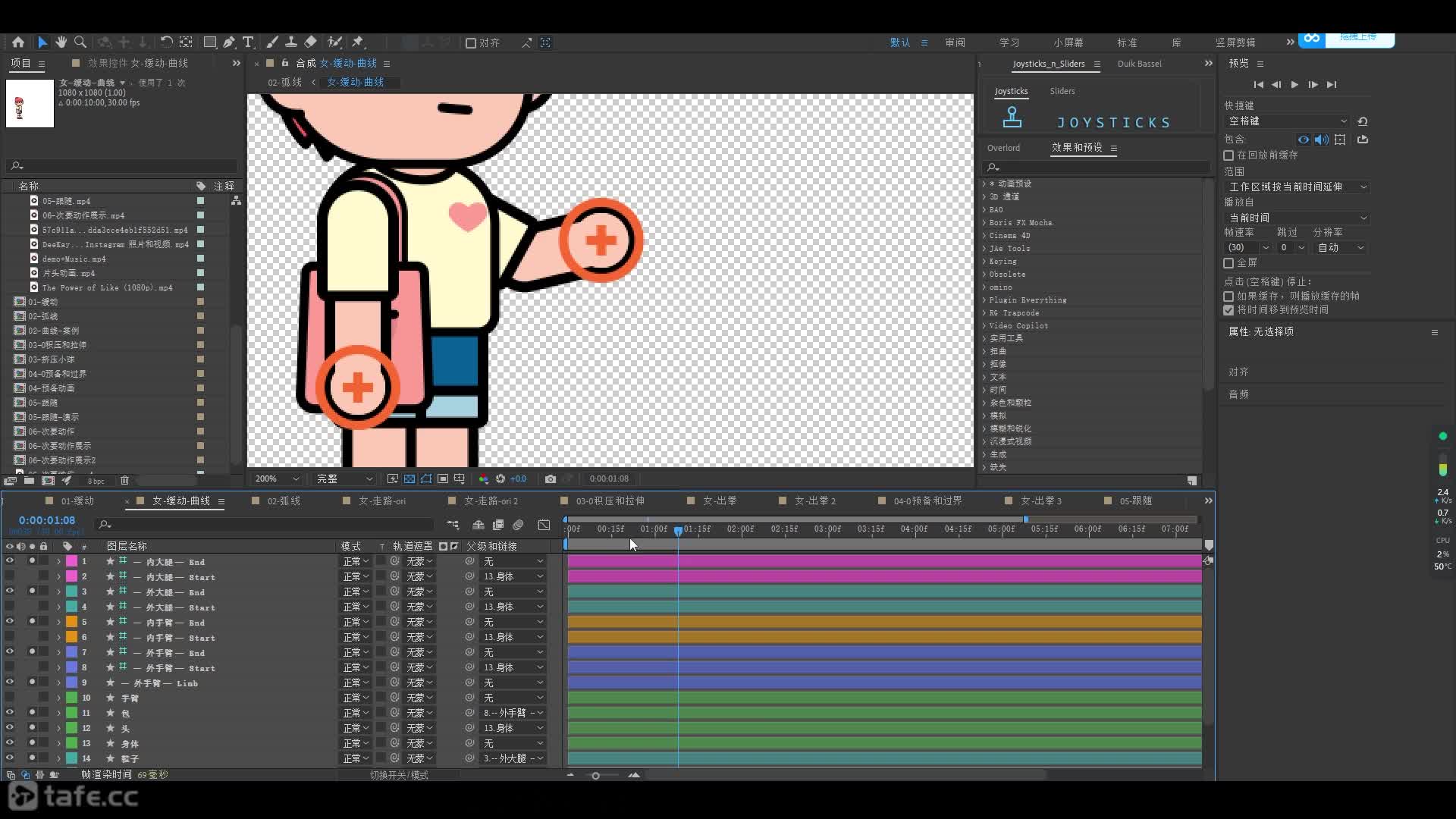This screenshot has width=1456, height=819.
Task: Open the Graph Editor in timeline
Action: click(544, 525)
